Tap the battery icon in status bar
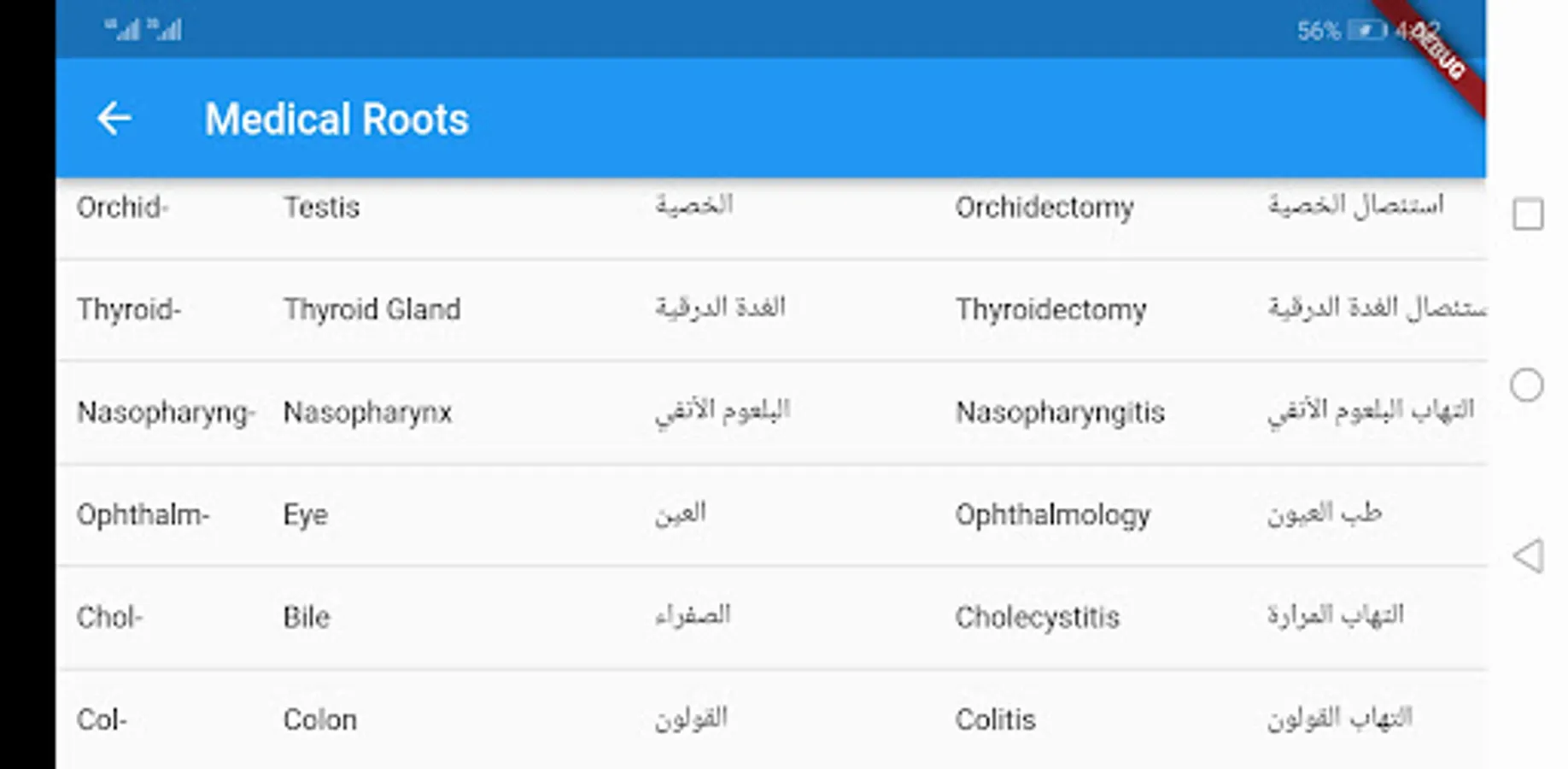 [1366, 32]
